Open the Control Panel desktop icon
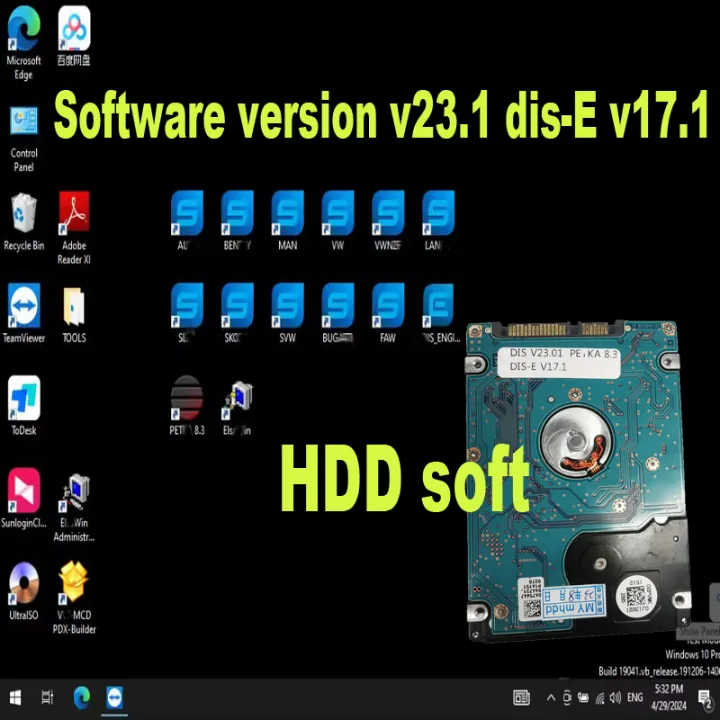The width and height of the screenshot is (720, 720). pyautogui.click(x=23, y=140)
